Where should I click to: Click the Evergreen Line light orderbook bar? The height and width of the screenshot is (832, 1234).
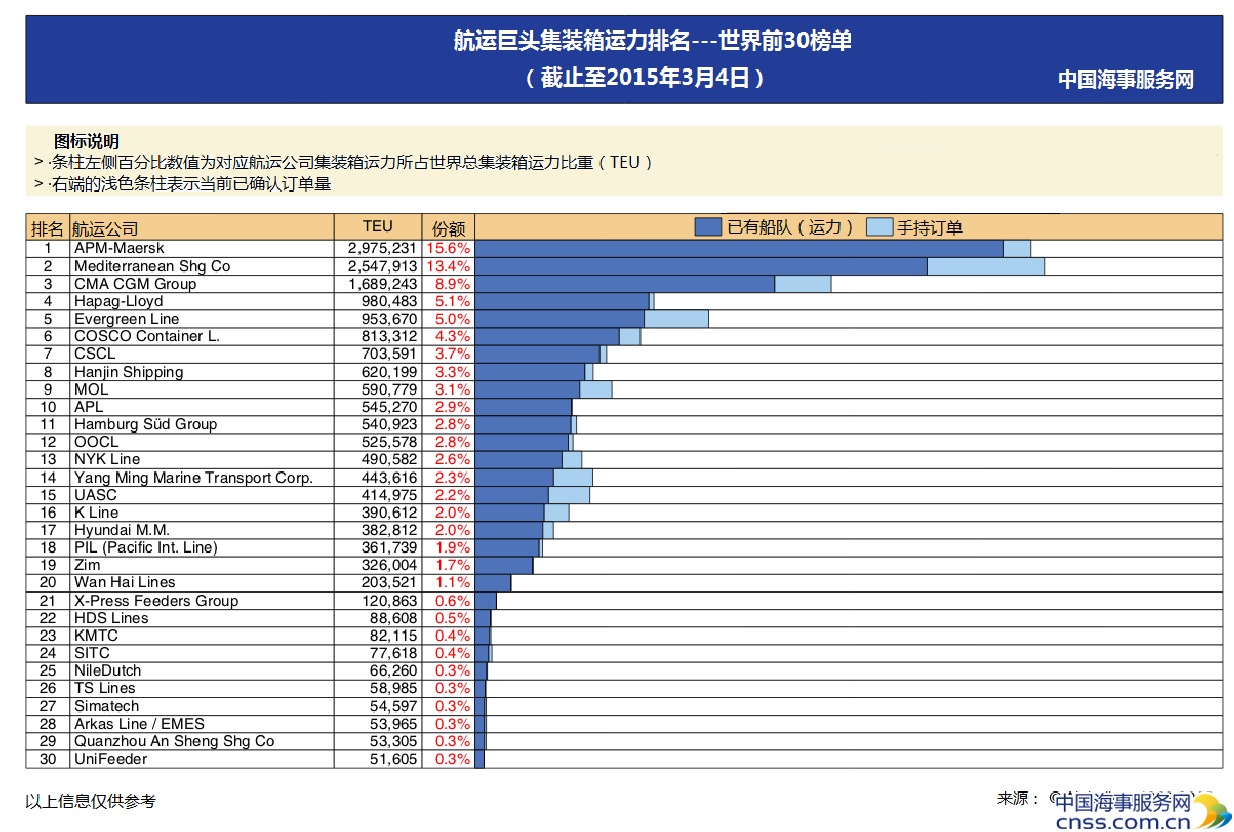[676, 319]
